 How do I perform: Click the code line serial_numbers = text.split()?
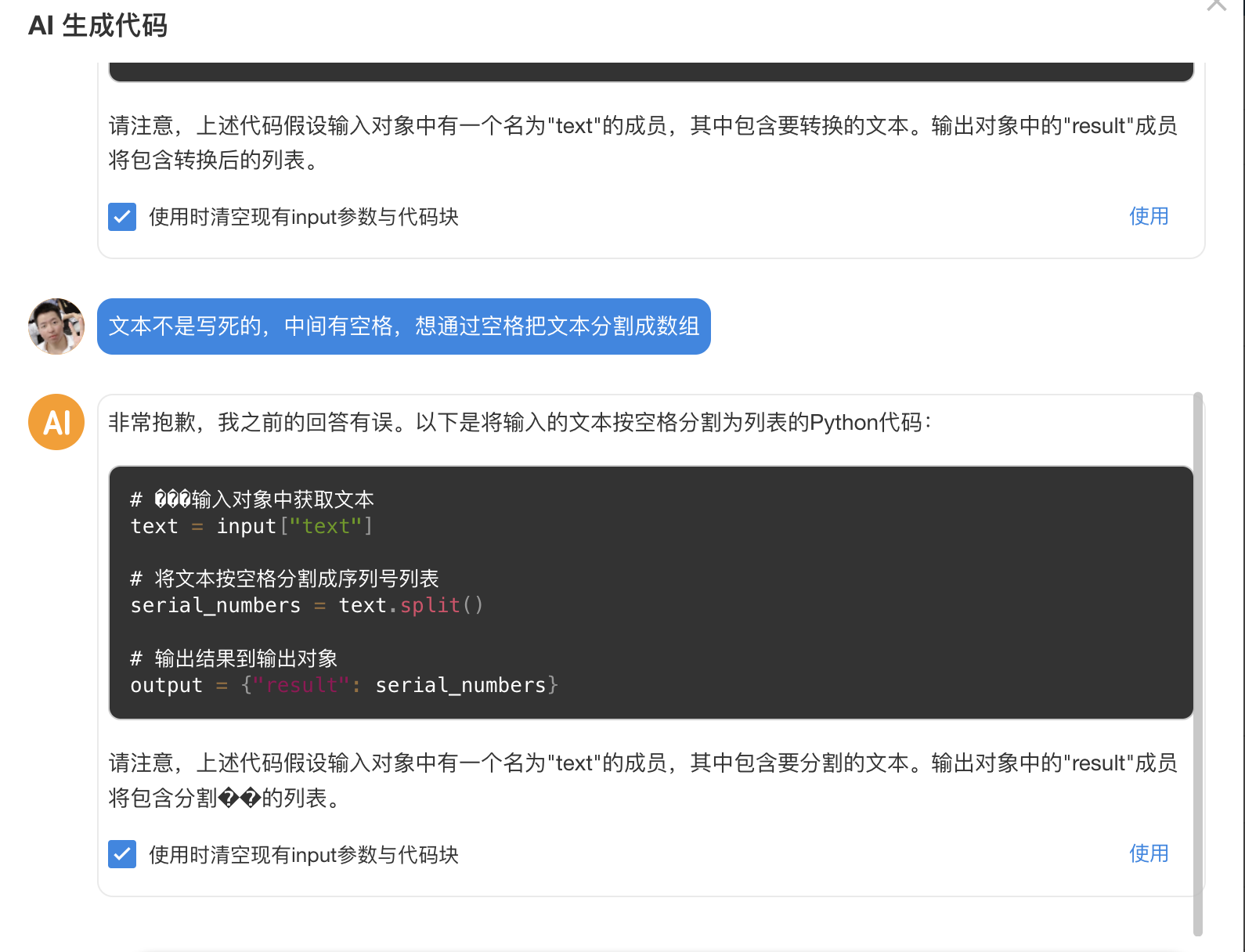click(x=307, y=605)
